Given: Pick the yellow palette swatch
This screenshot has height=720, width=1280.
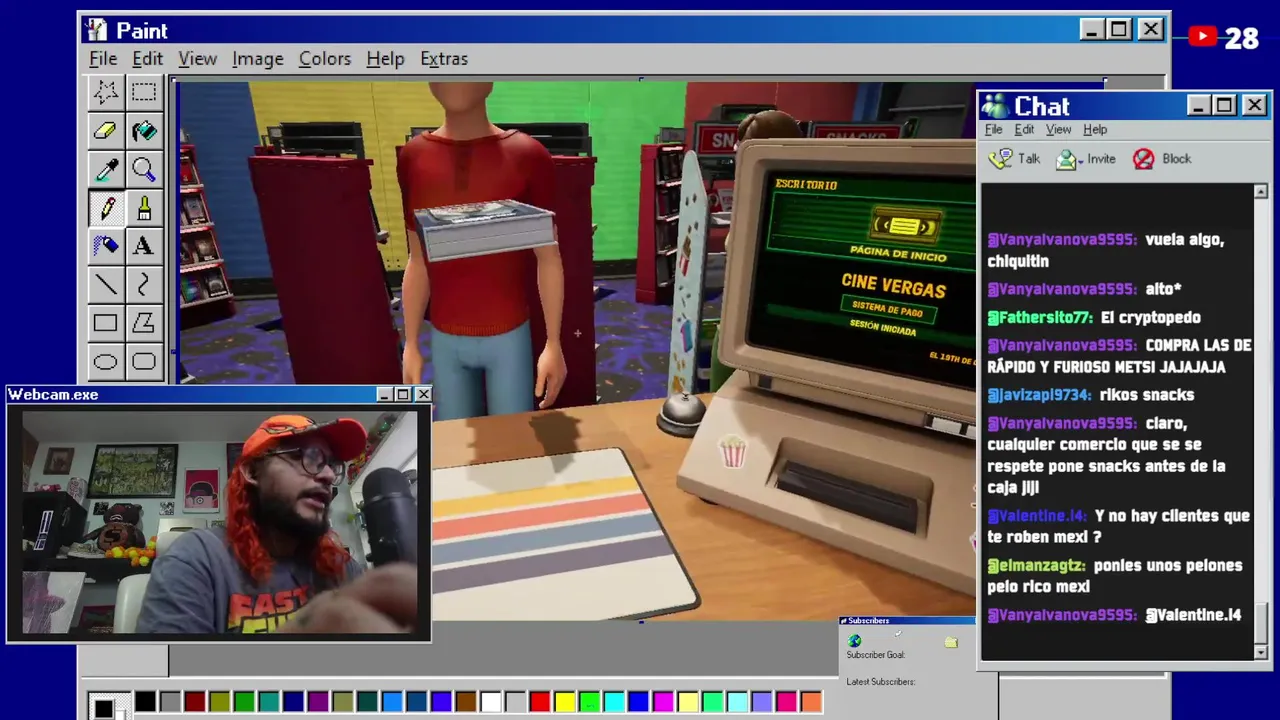Looking at the screenshot, I should (564, 702).
